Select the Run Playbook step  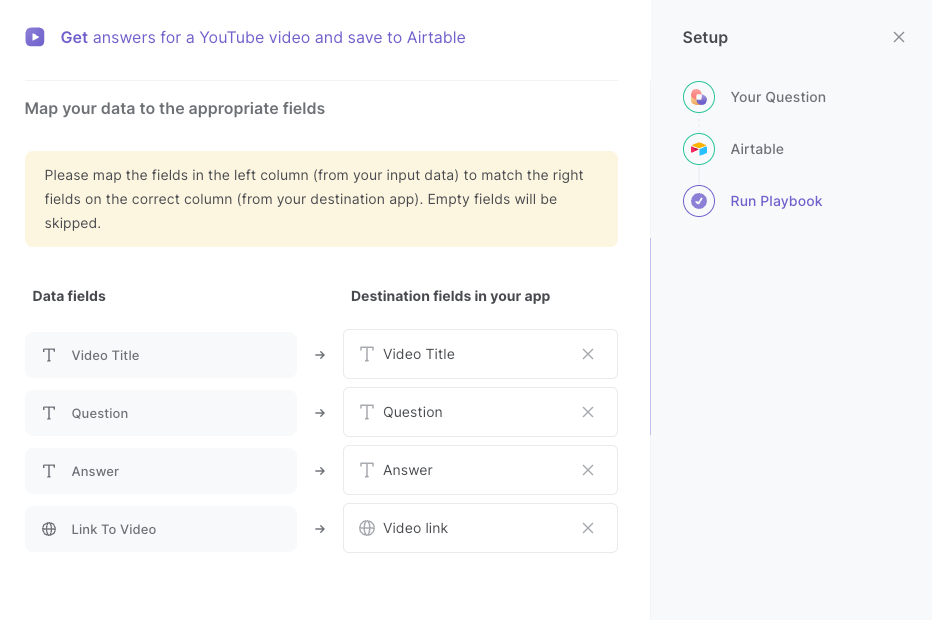coord(776,201)
